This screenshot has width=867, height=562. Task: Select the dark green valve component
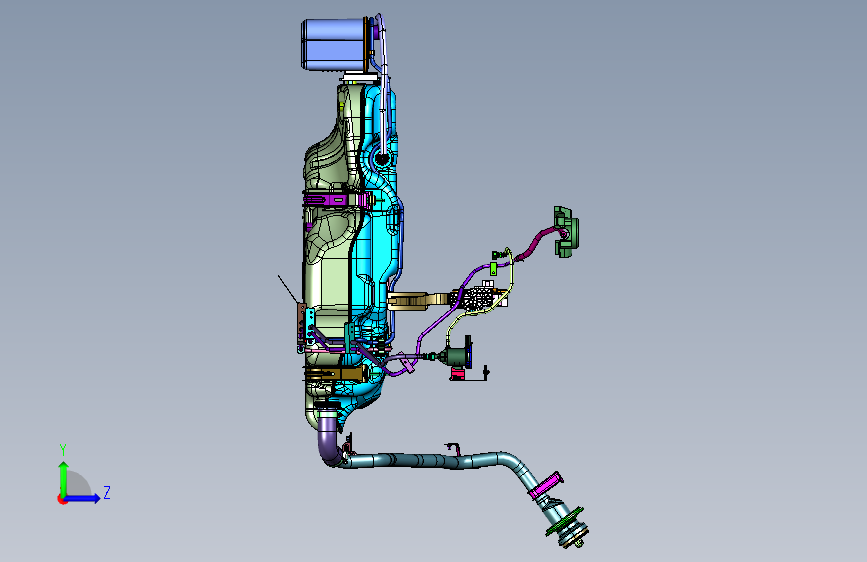coord(456,356)
